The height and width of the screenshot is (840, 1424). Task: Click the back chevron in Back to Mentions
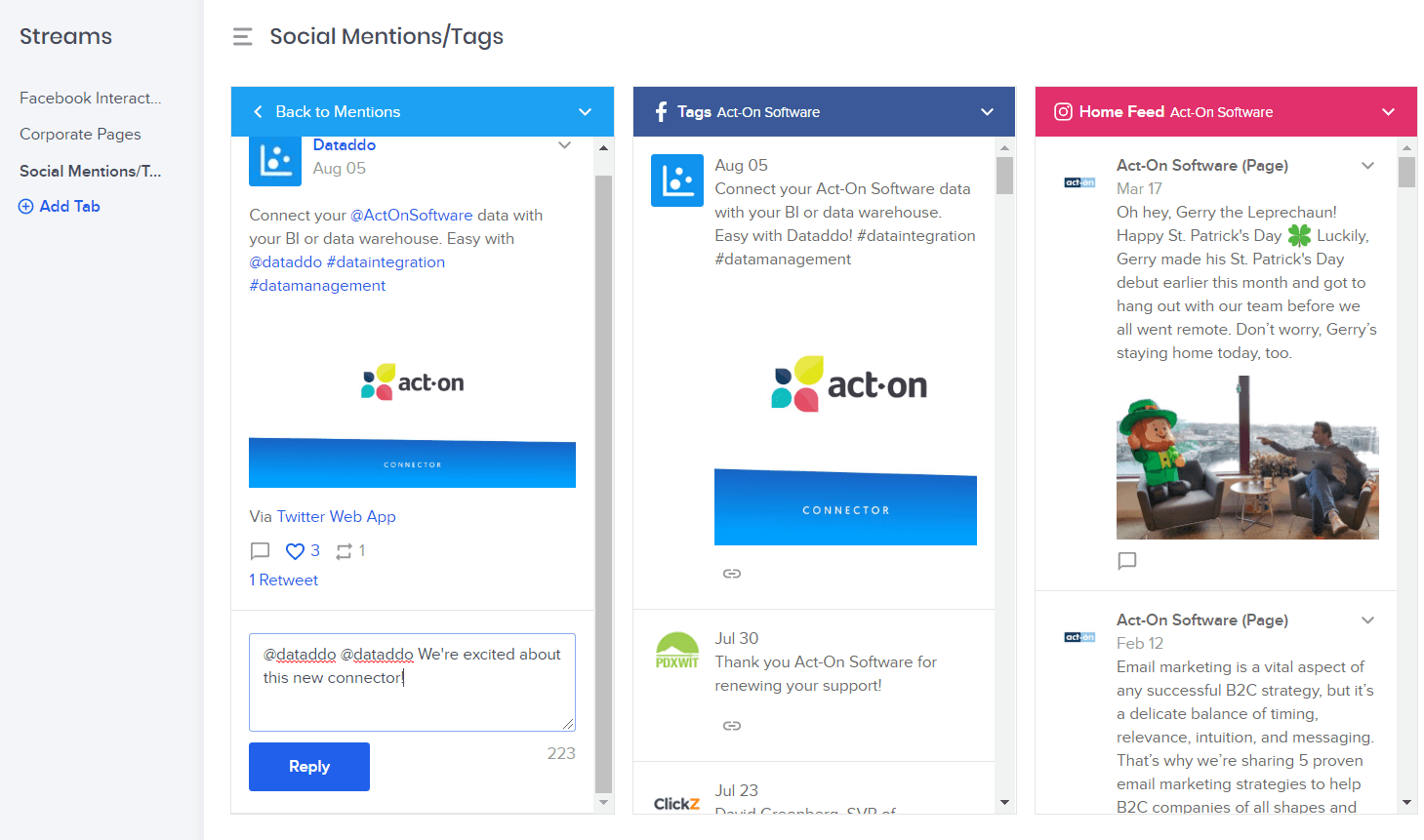click(x=258, y=112)
